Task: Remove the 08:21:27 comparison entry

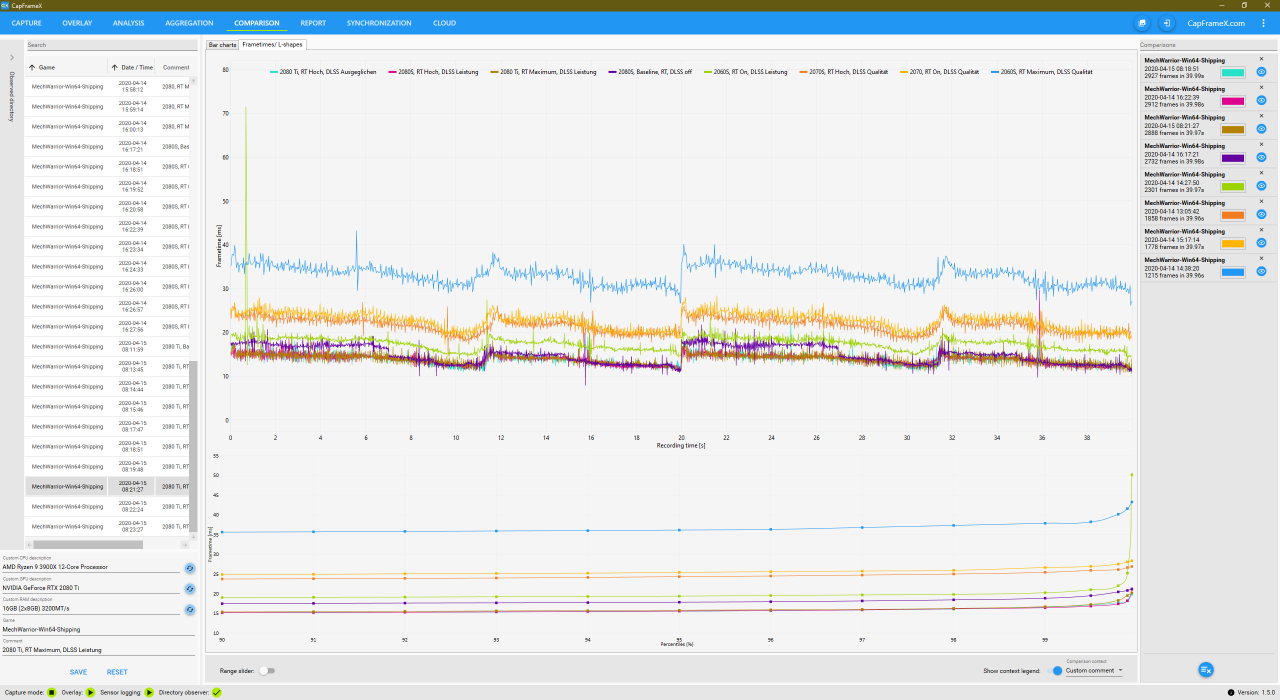Action: pyautogui.click(x=1261, y=116)
